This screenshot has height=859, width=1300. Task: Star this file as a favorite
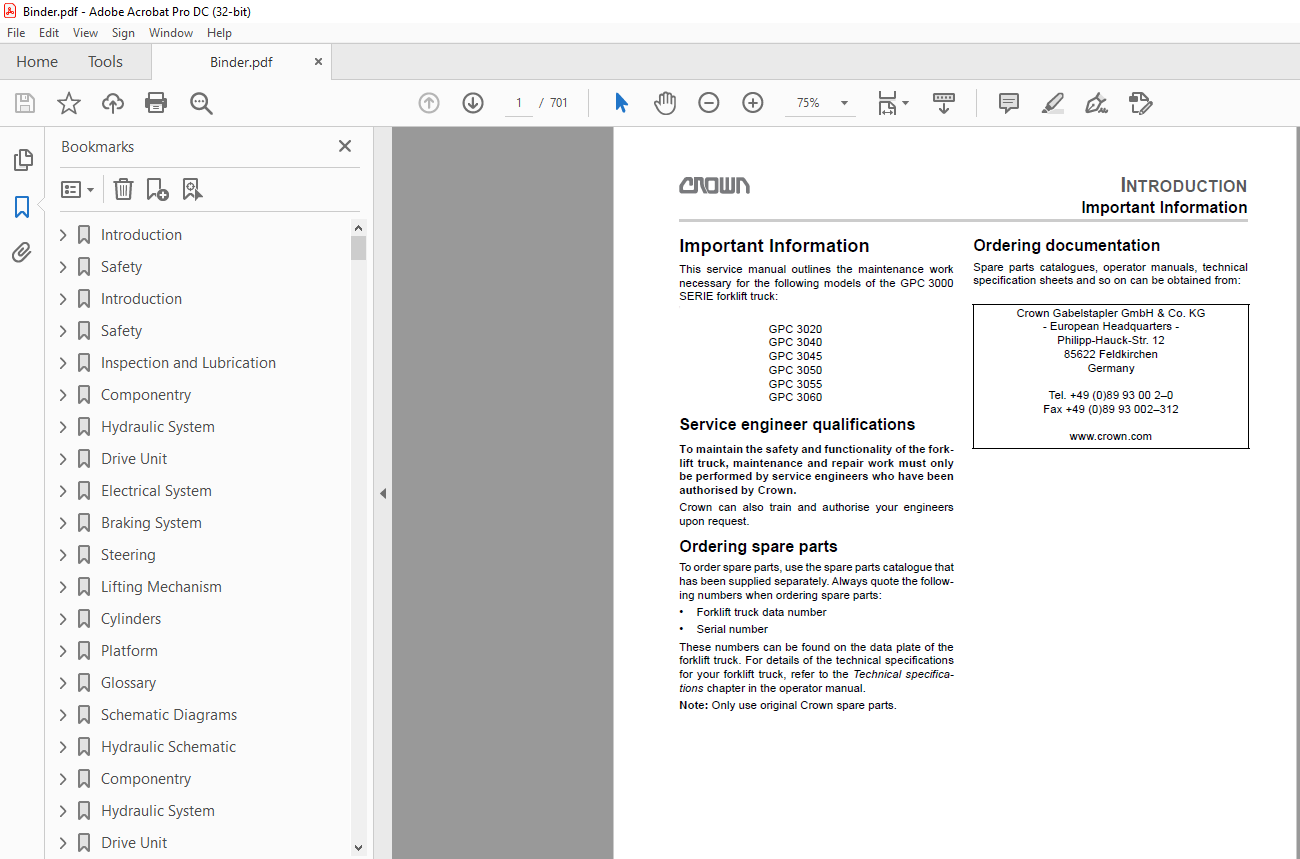pos(68,103)
